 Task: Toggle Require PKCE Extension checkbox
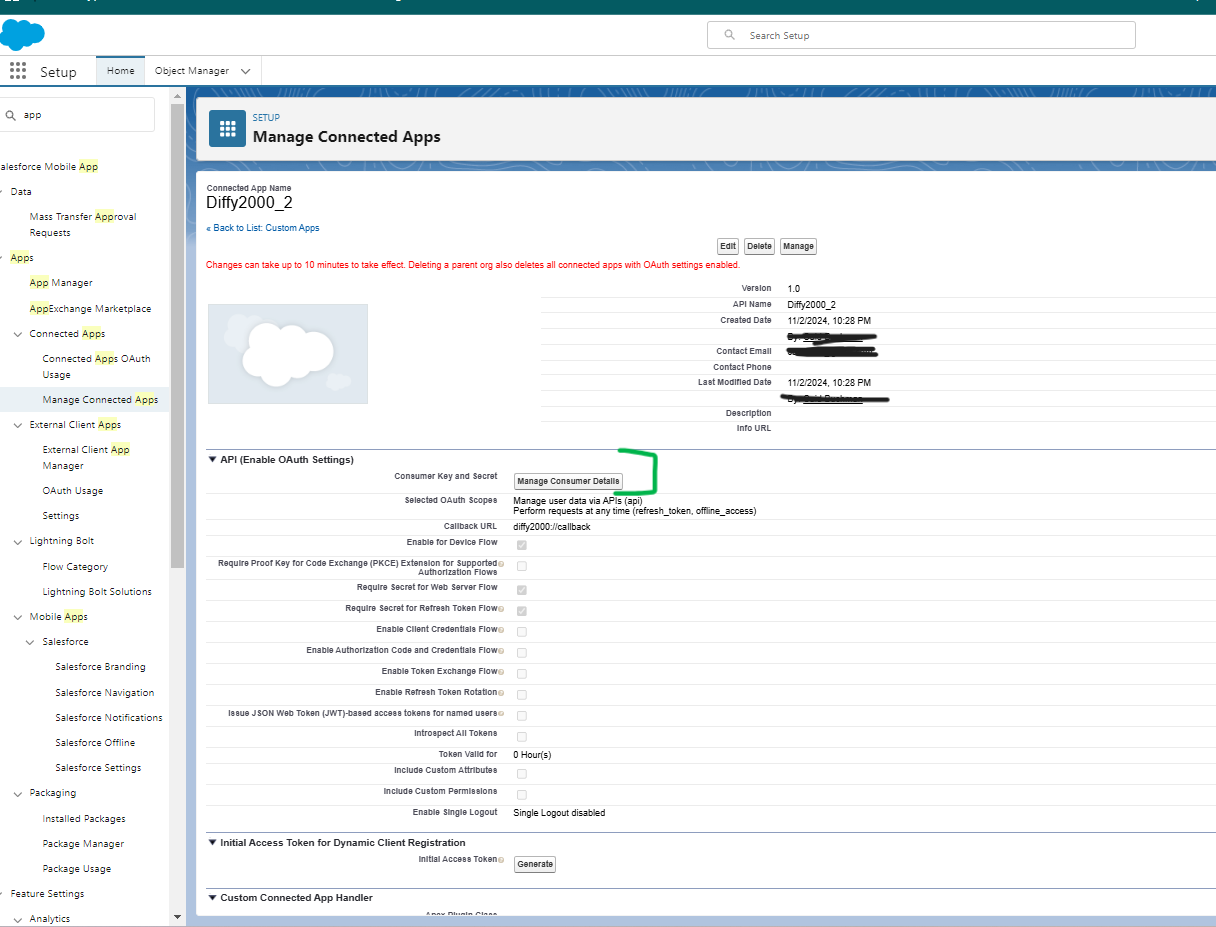click(x=521, y=566)
